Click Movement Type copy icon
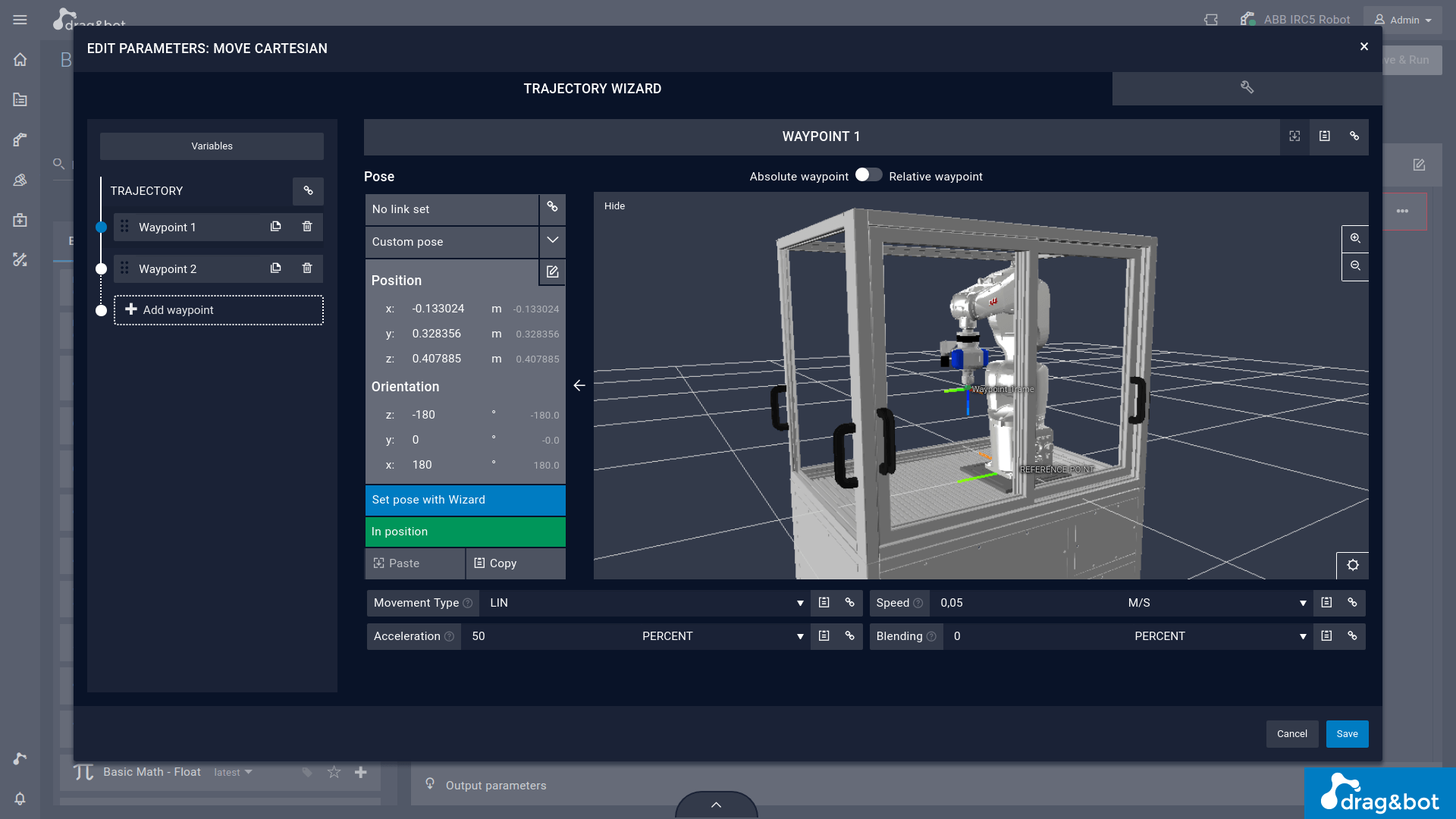Viewport: 1456px width, 819px height. click(x=824, y=603)
